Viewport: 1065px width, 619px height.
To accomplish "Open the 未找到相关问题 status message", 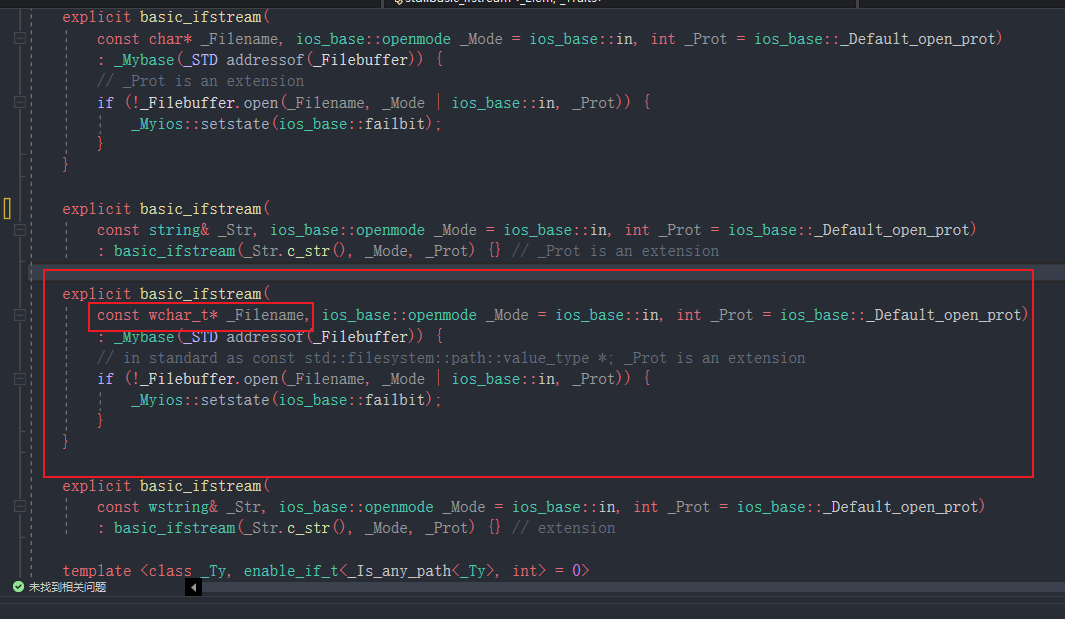I will (66, 588).
